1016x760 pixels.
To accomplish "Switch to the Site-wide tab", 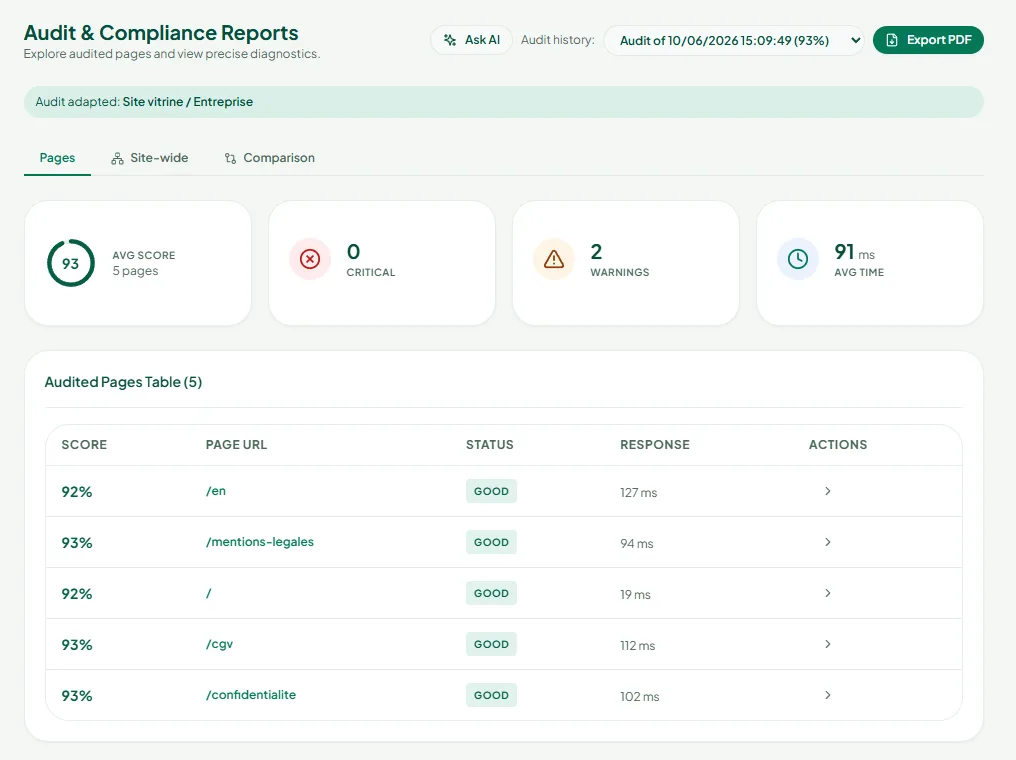I will pos(150,158).
